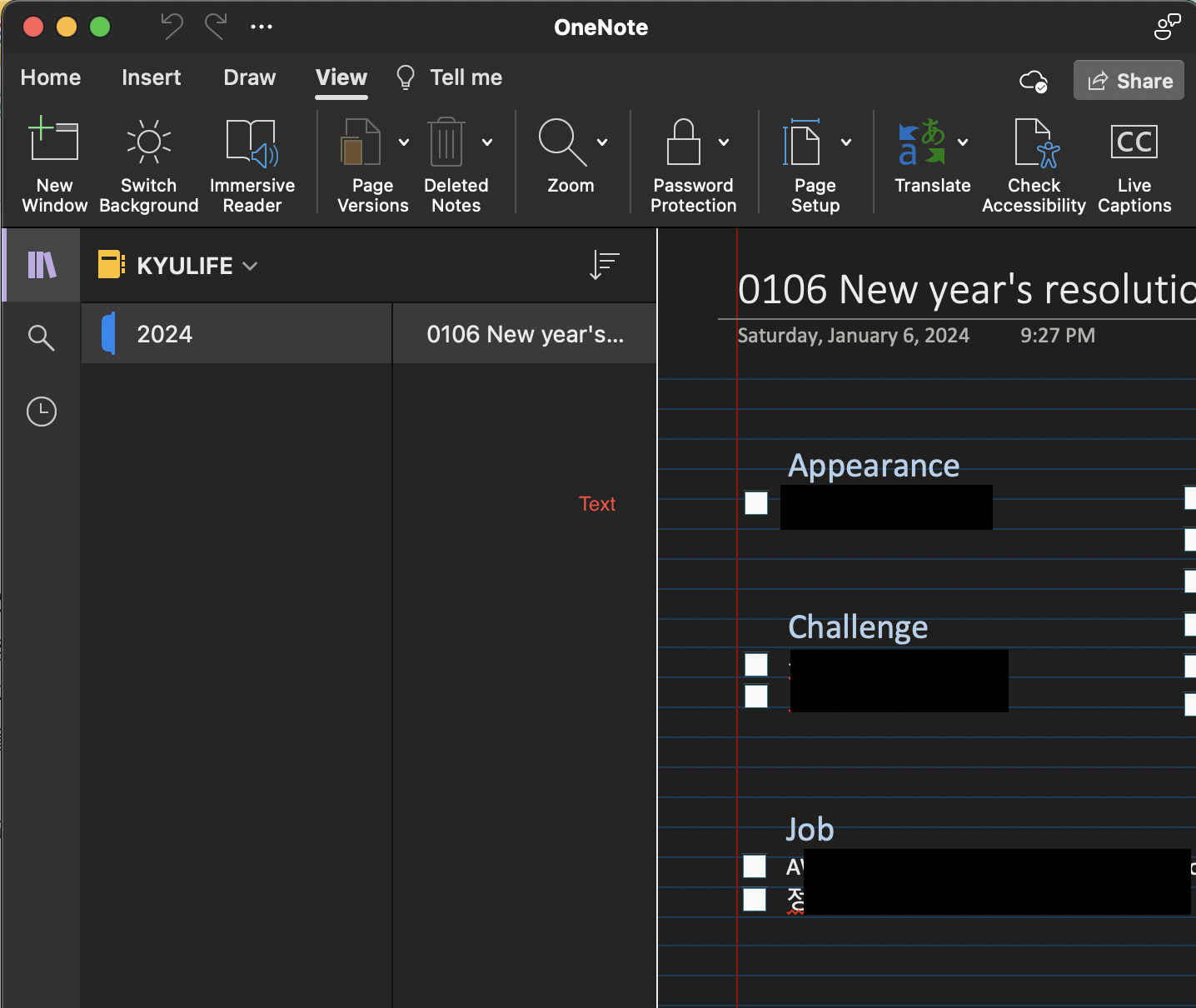Screen dimensions: 1196x1008
Task: Click the page title 0106 New year's resolution
Action: pyautogui.click(x=966, y=289)
